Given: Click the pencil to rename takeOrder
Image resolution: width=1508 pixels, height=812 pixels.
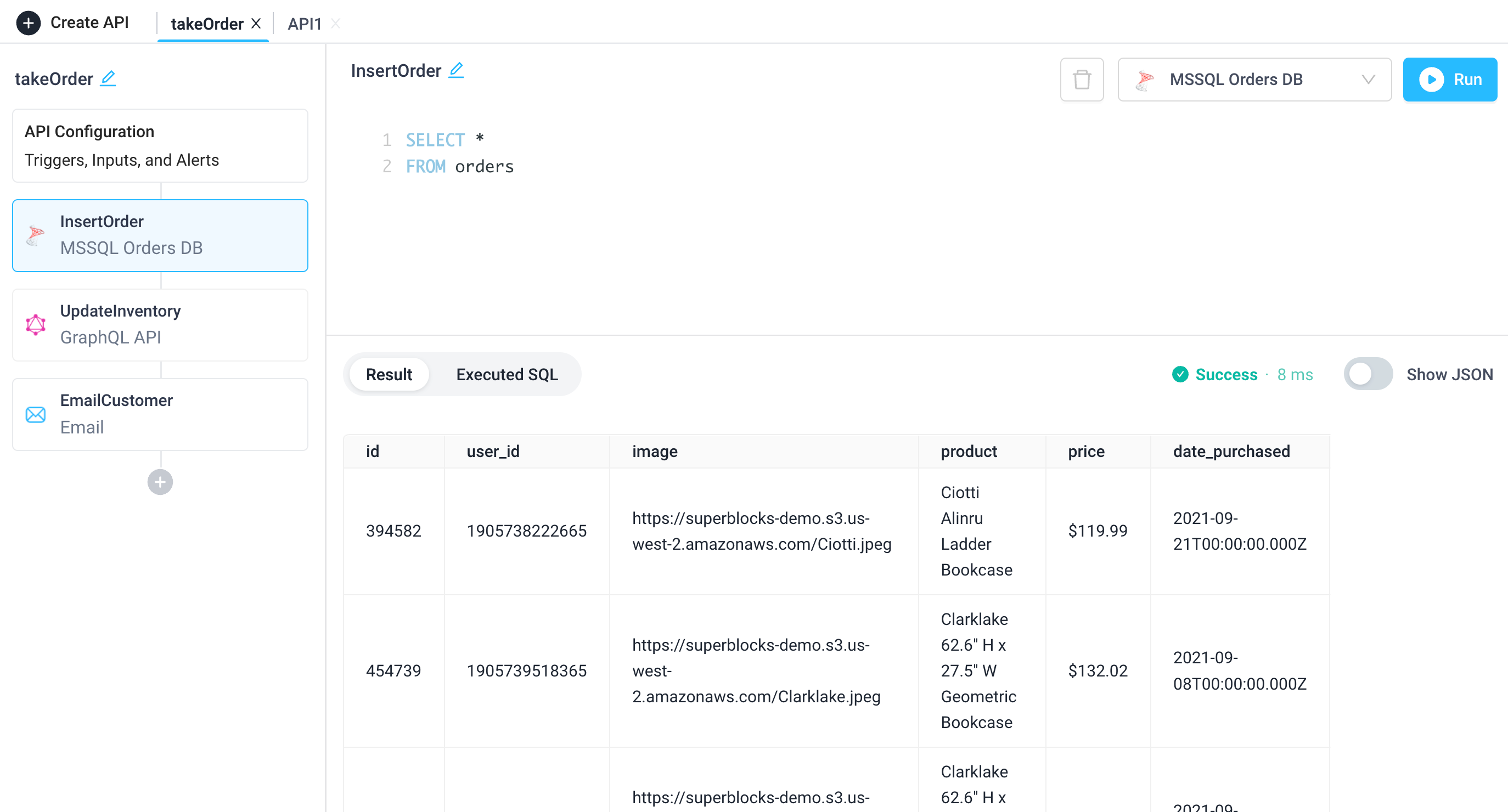Looking at the screenshot, I should 108,78.
